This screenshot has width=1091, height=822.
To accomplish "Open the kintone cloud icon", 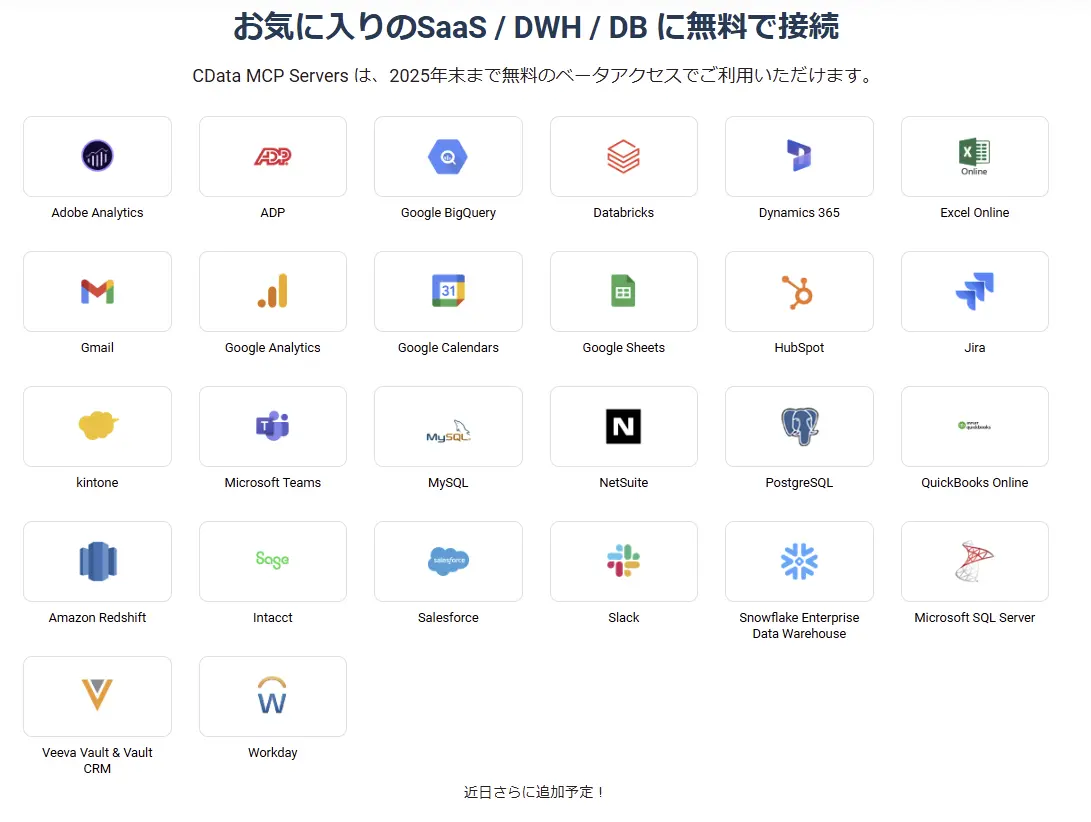I will (x=97, y=426).
